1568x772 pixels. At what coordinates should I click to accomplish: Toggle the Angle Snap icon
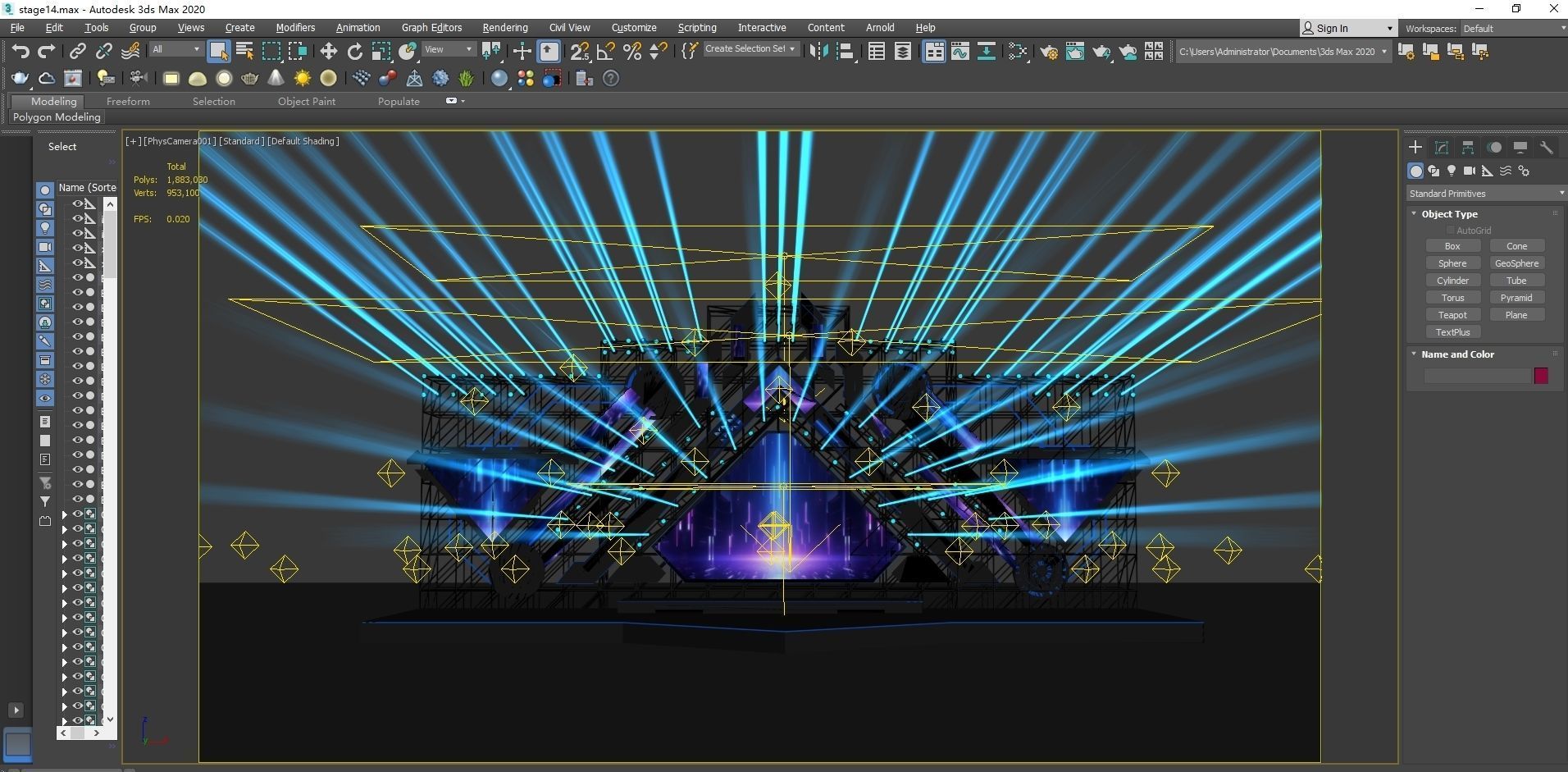point(605,52)
